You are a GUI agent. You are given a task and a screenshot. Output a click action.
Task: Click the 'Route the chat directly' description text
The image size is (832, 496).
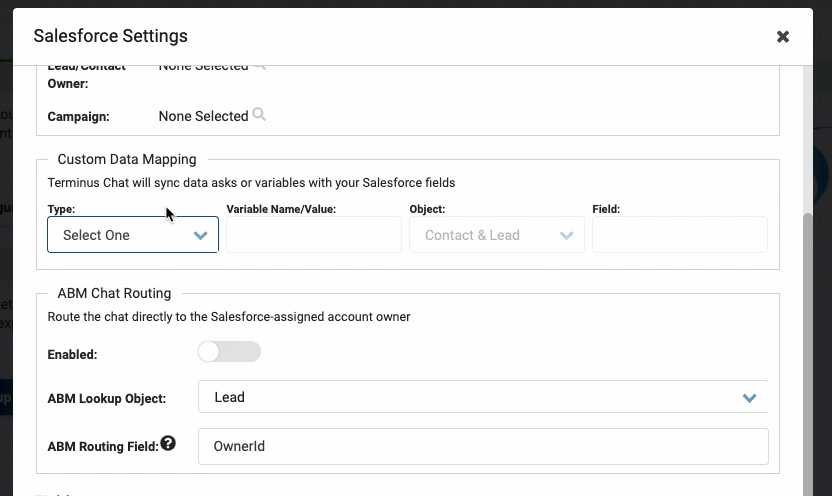[x=229, y=317]
